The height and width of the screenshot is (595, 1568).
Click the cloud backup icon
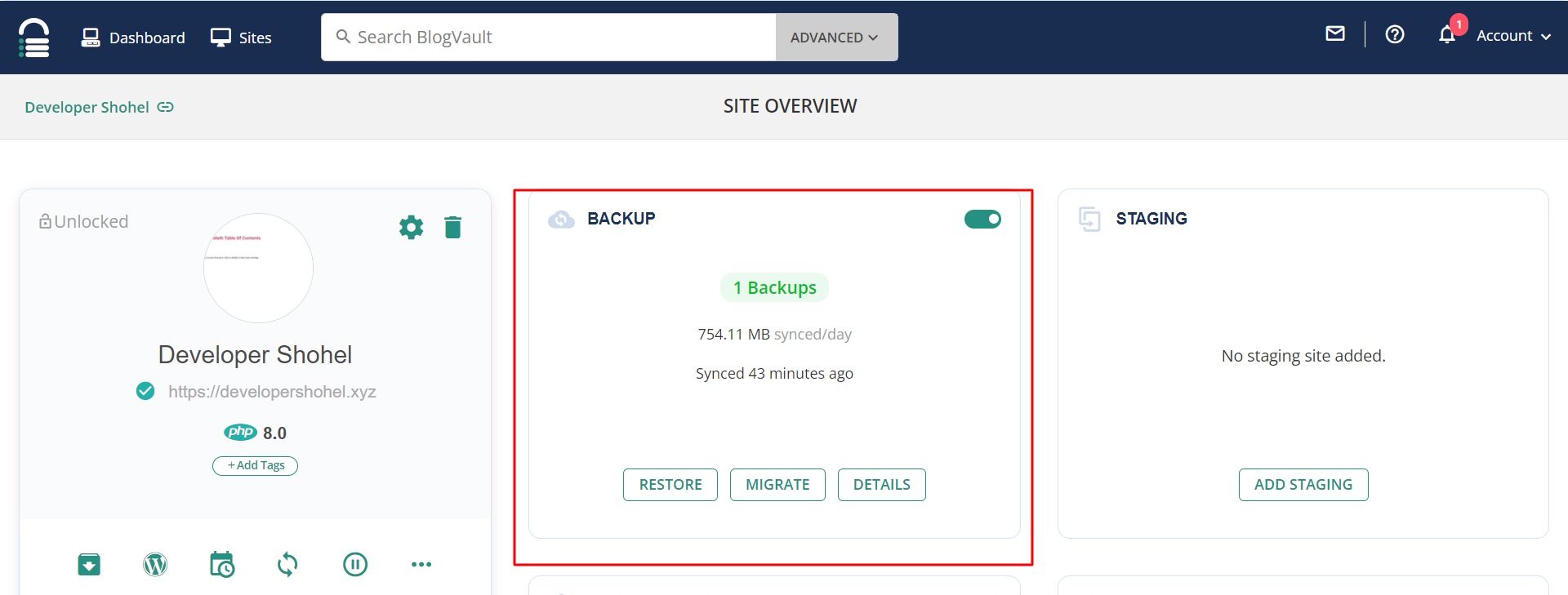pos(561,219)
